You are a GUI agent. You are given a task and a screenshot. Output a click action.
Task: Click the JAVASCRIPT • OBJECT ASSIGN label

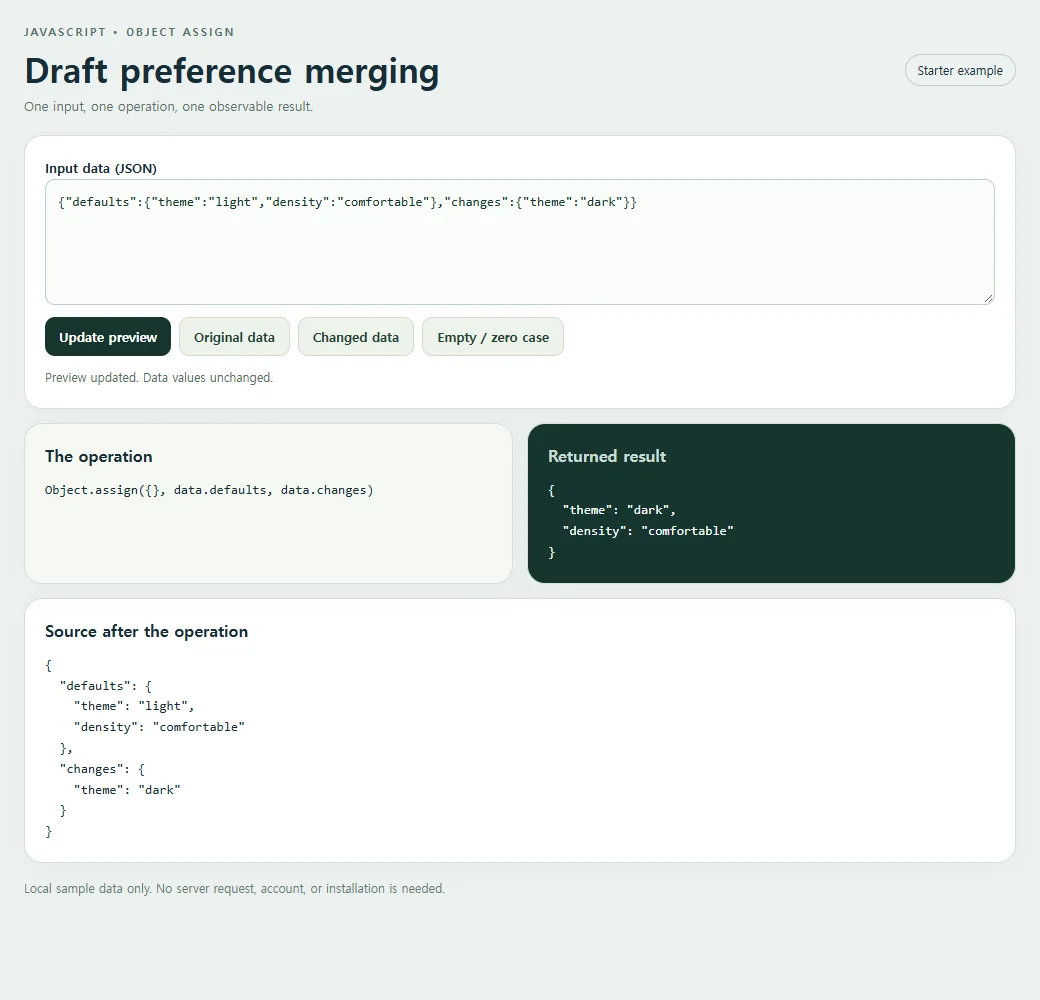pos(129,32)
